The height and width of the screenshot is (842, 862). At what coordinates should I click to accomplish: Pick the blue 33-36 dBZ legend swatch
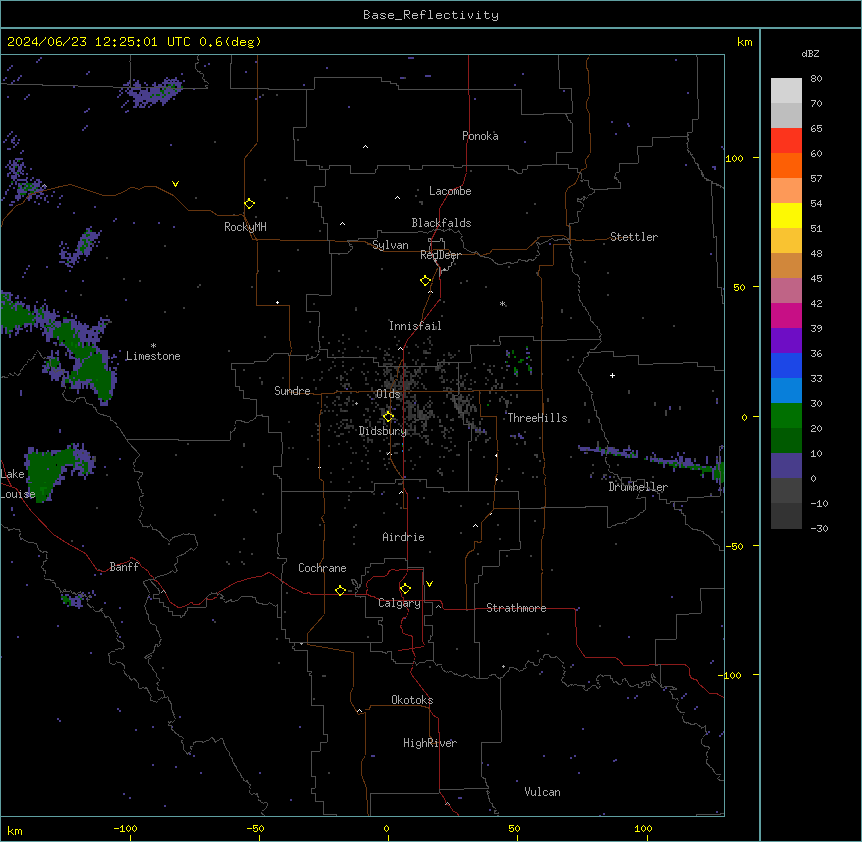click(x=786, y=365)
